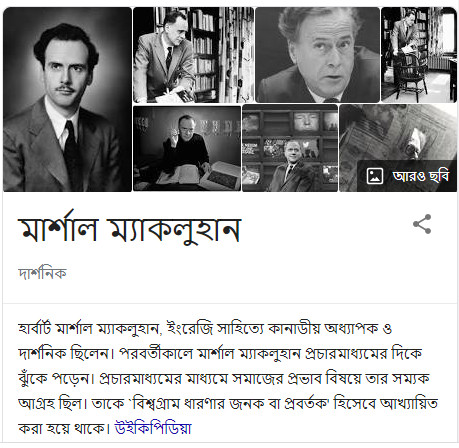This screenshot has width=459, height=448.
Task: Click the words করা হয়ে থাকে
Action: pyautogui.click(x=63, y=428)
